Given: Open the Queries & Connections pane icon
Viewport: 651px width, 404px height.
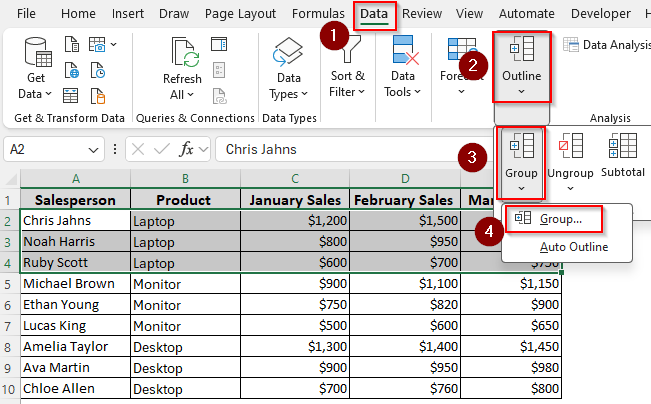Looking at the screenshot, I should (x=219, y=44).
